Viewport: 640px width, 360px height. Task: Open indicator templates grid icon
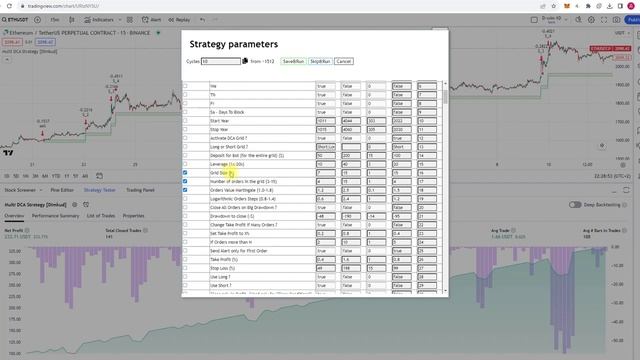(x=130, y=20)
